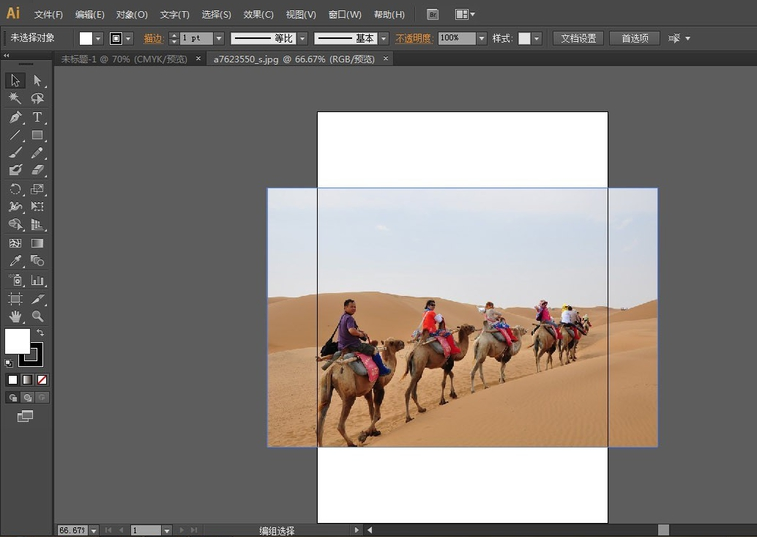This screenshot has width=757, height=537.
Task: Pick the Rectangle tool
Action: point(37,135)
